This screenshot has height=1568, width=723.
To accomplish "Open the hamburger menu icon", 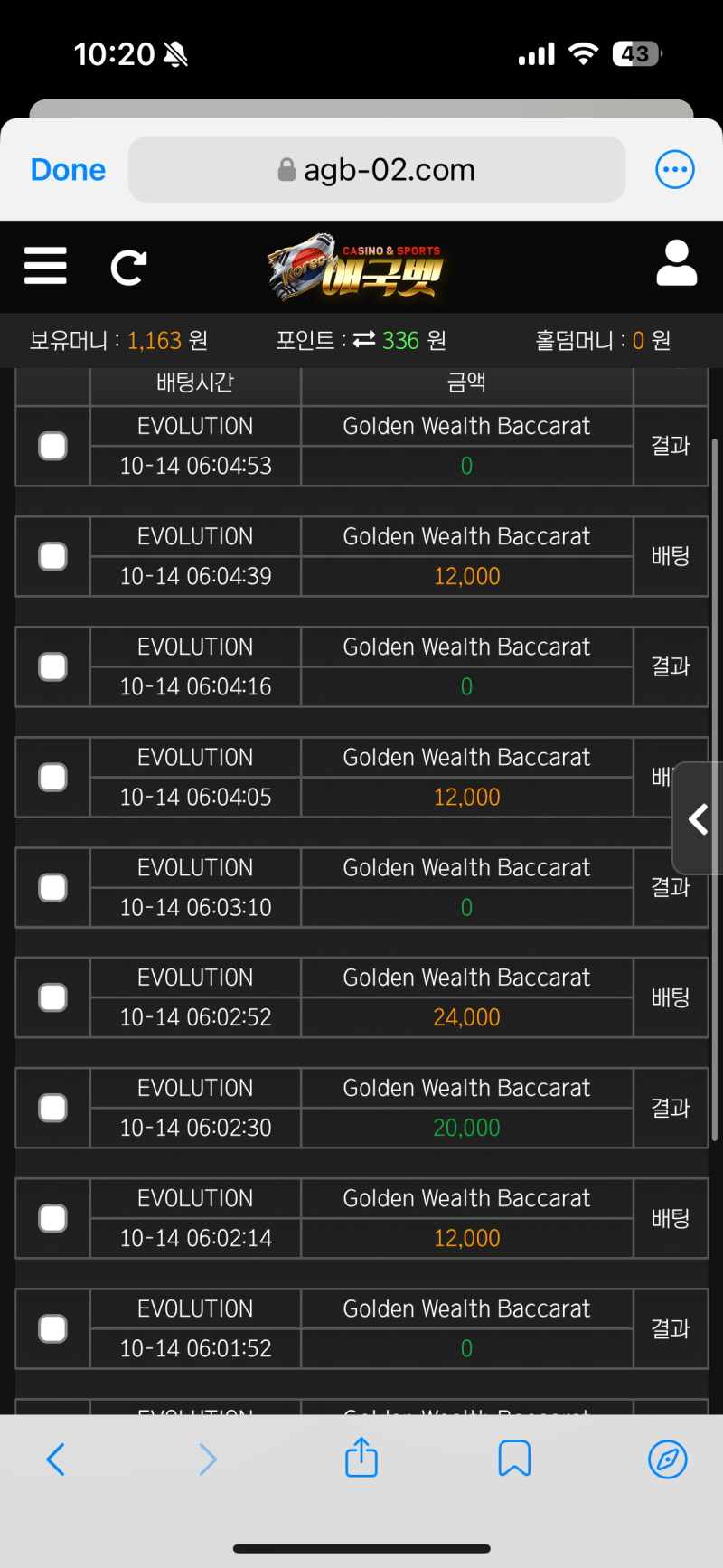I will click(45, 266).
